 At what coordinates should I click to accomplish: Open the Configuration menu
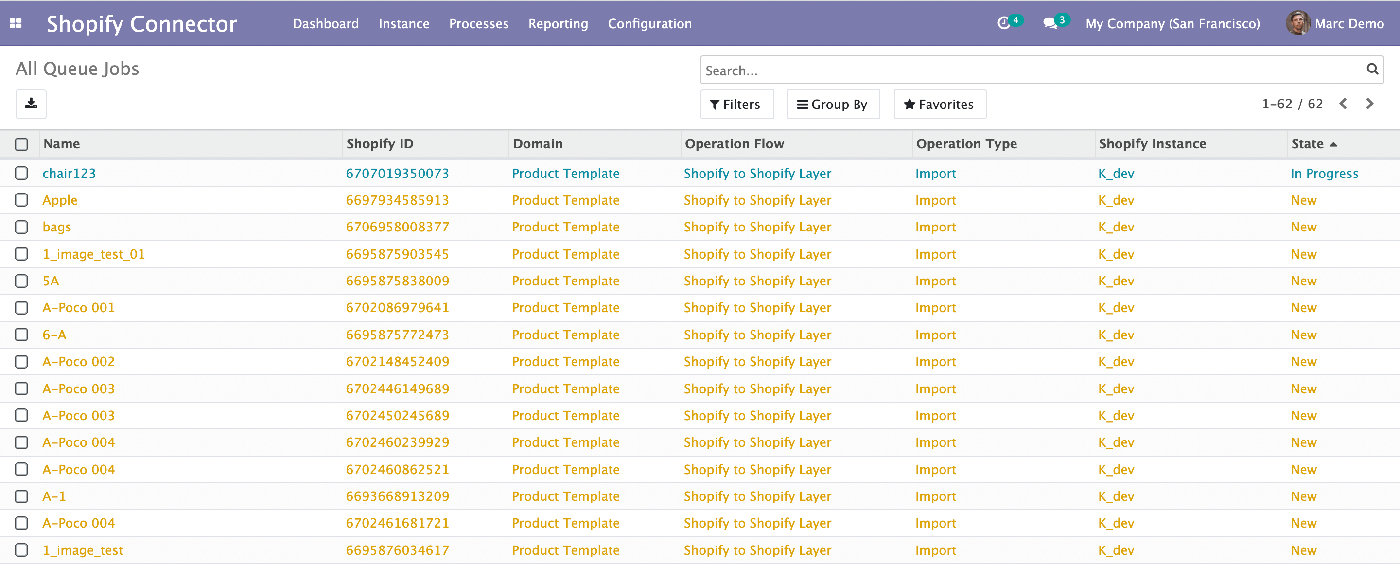650,23
